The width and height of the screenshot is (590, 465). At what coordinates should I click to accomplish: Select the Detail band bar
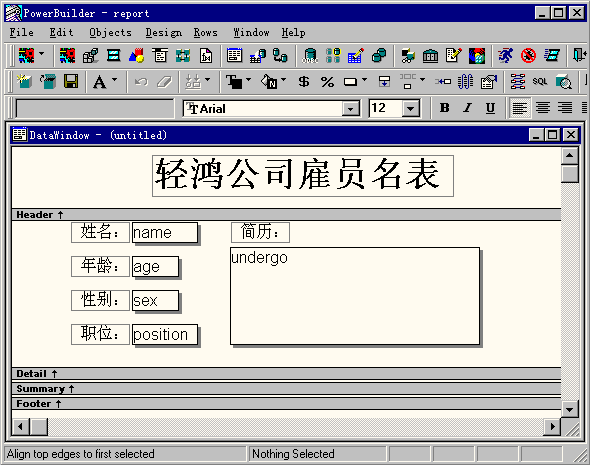[x=286, y=374]
